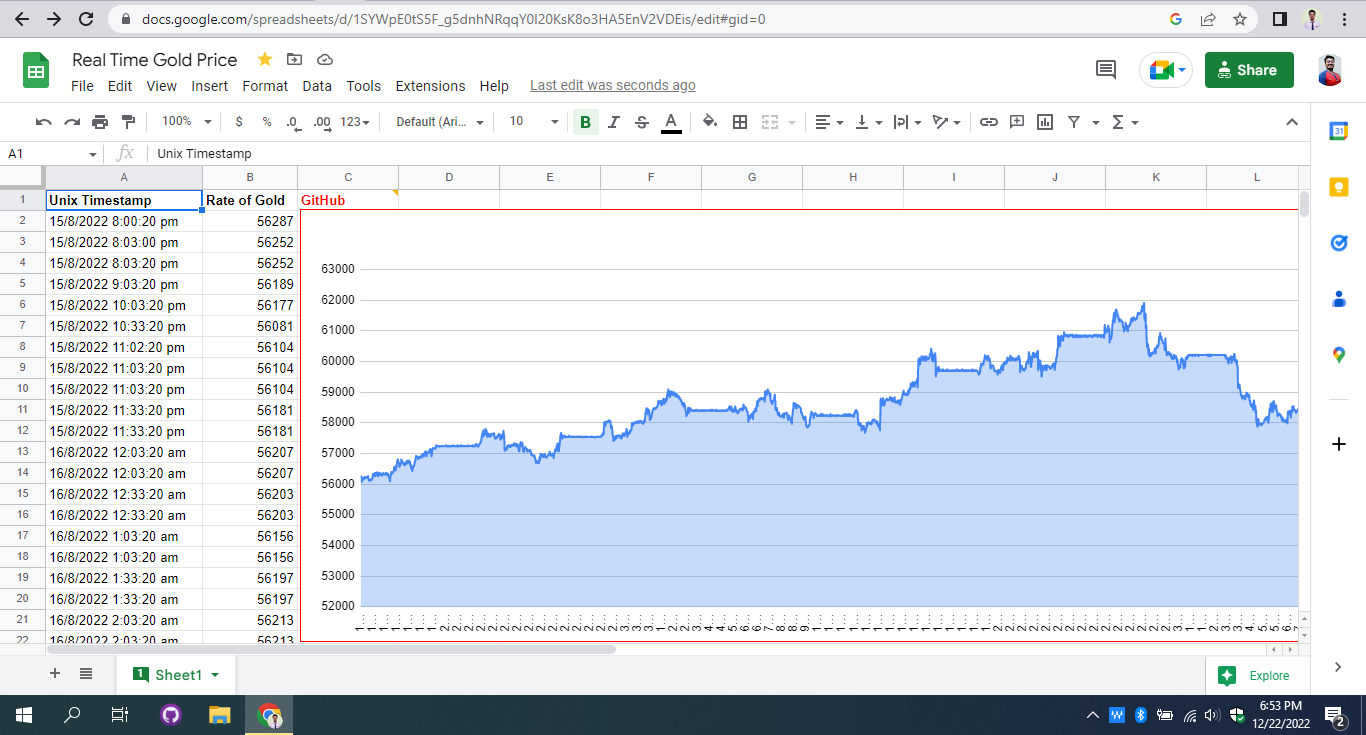Open the Borders tool
1366x735 pixels.
[x=740, y=122]
